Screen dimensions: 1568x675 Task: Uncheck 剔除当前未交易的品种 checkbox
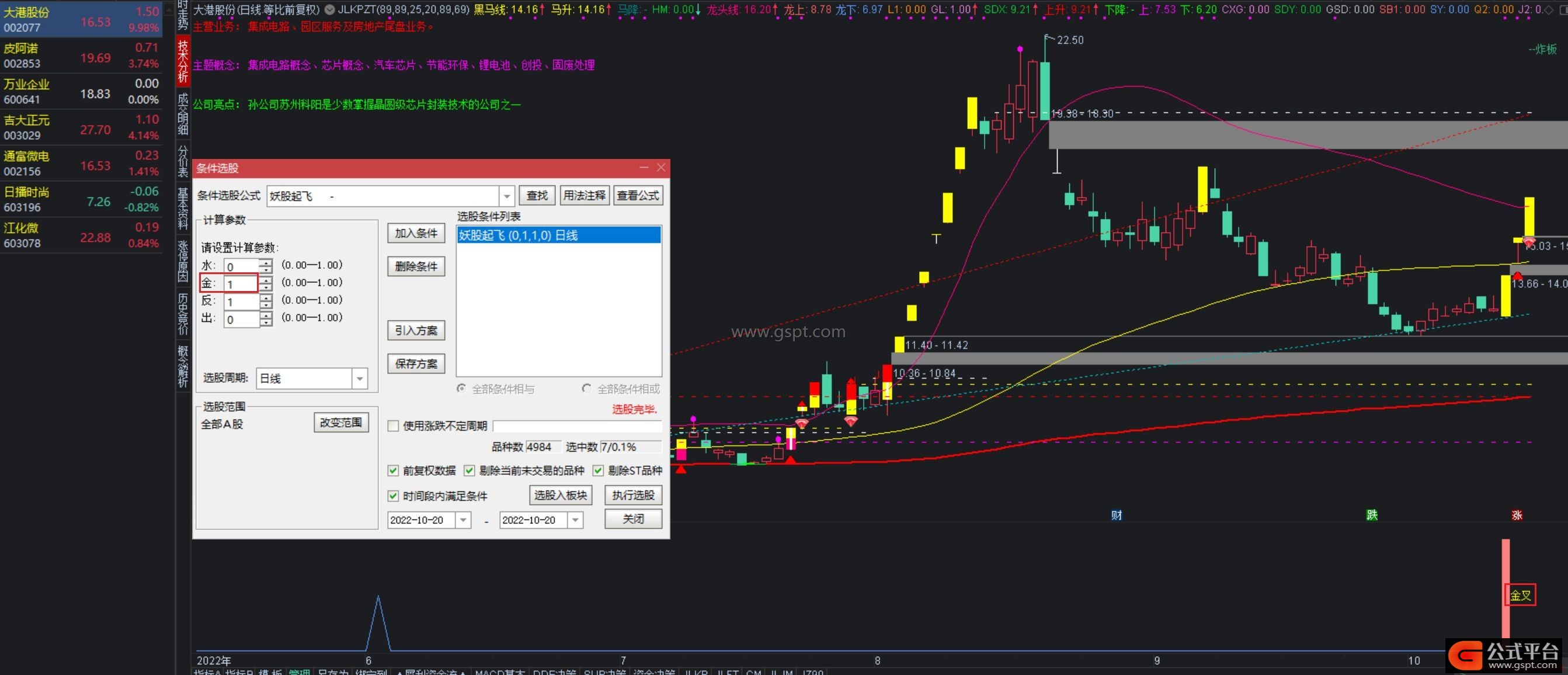[x=470, y=470]
